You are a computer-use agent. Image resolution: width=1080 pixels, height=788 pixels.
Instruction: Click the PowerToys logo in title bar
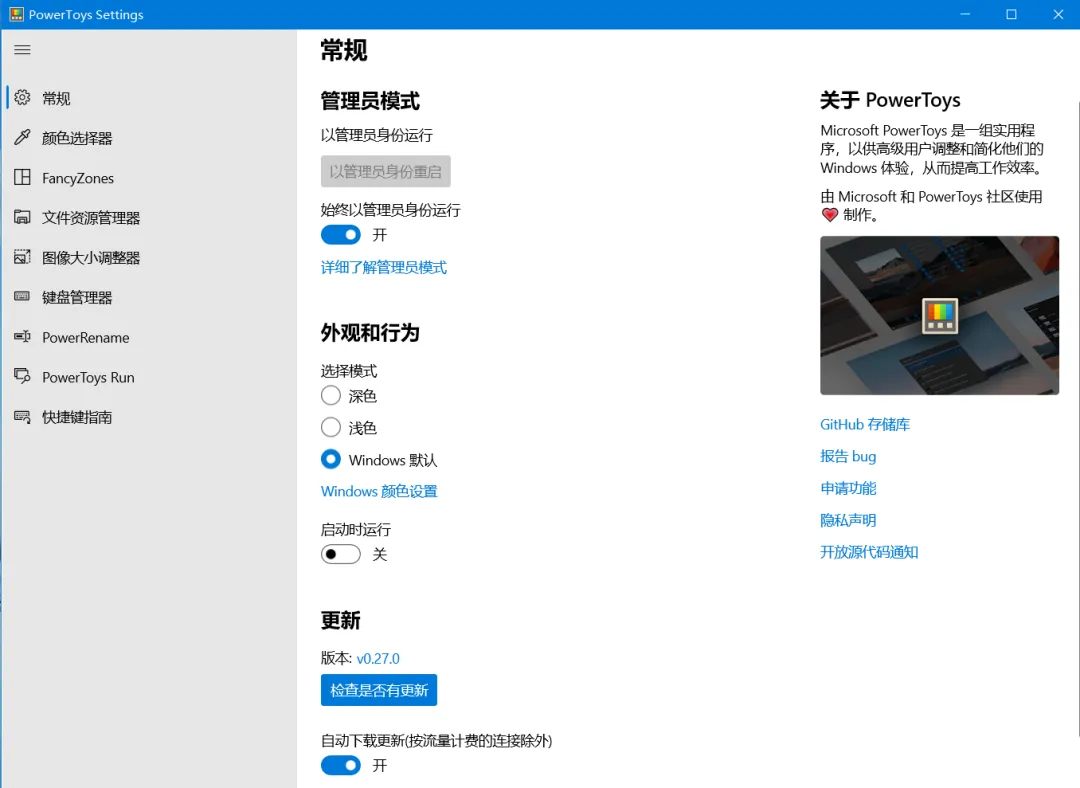(16, 14)
